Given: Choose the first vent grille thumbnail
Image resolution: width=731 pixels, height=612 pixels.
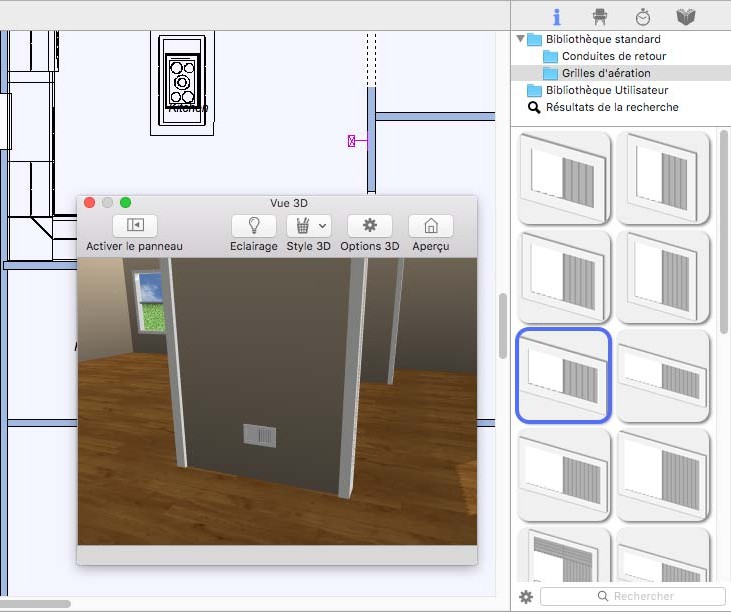Looking at the screenshot, I should coord(563,176).
